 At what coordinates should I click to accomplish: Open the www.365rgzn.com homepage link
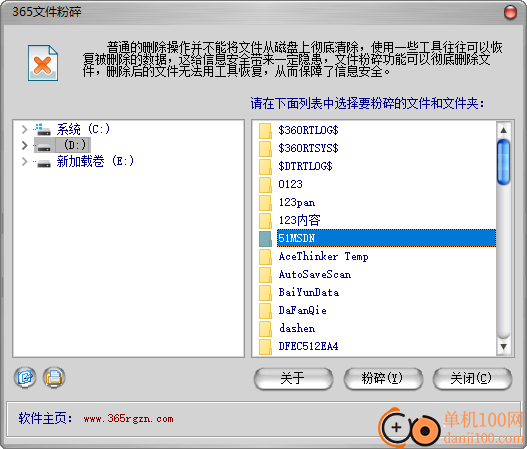[x=129, y=419]
